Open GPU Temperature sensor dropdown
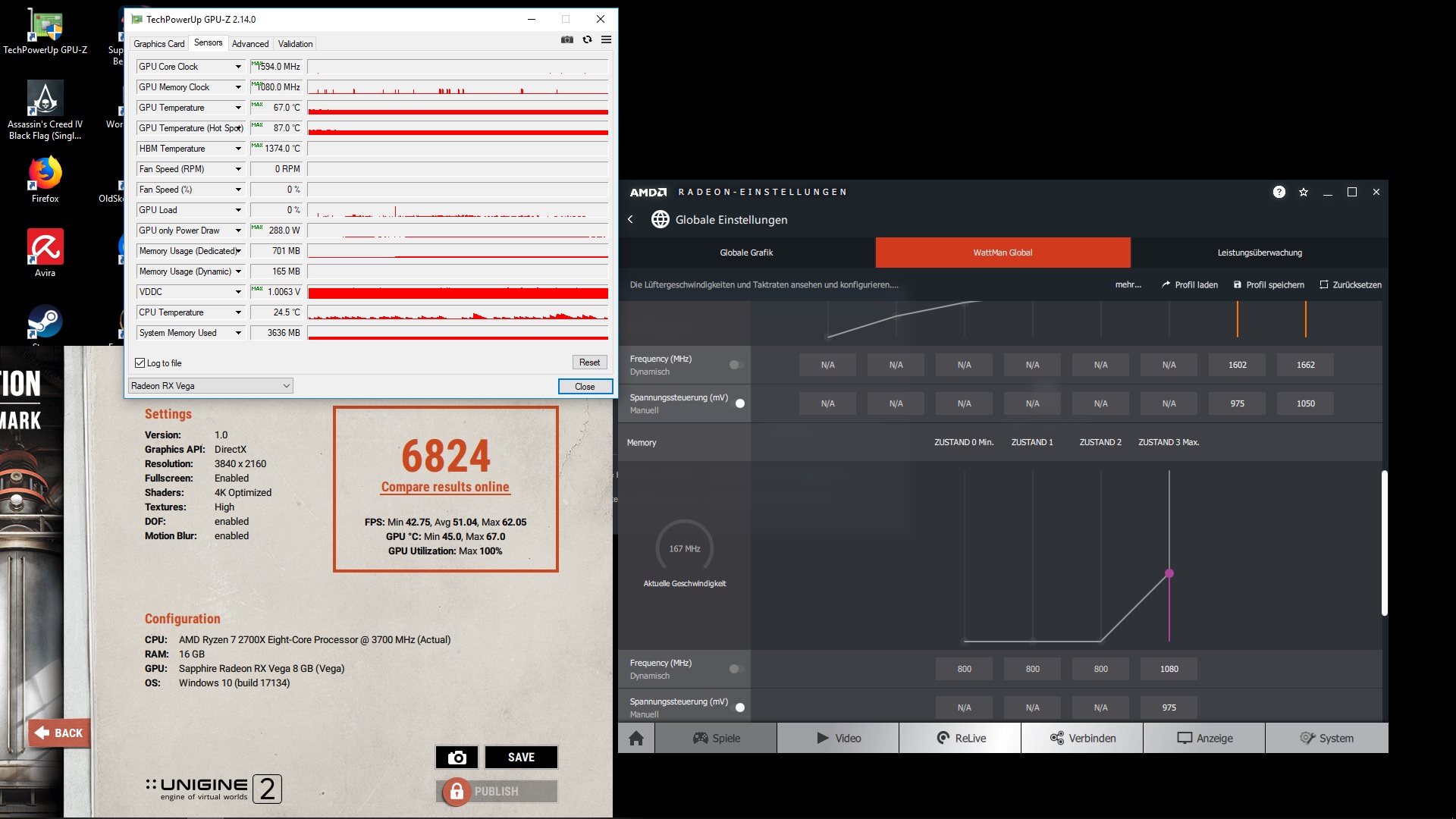This screenshot has width=1456, height=819. tap(238, 108)
